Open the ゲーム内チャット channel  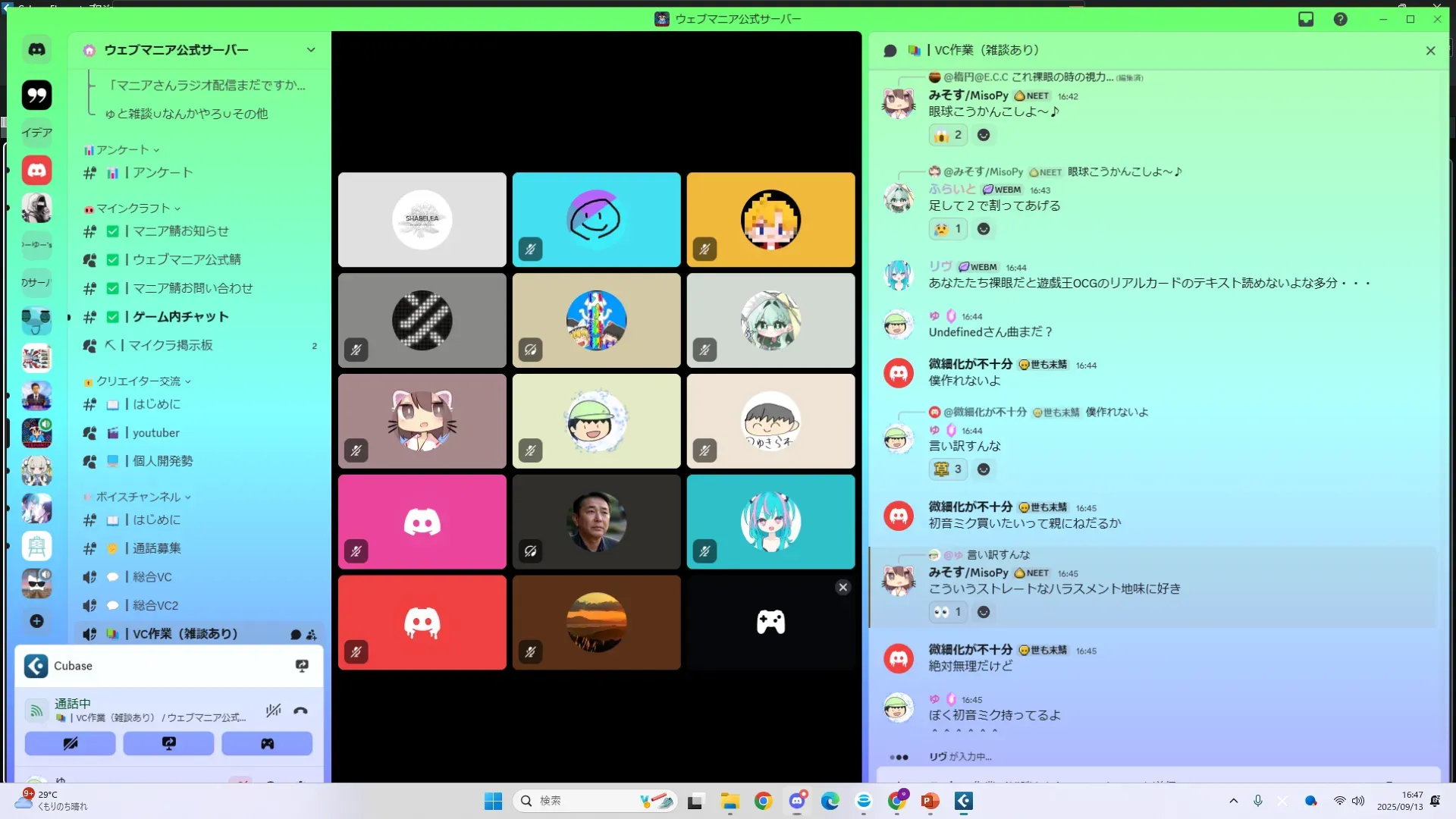click(180, 317)
